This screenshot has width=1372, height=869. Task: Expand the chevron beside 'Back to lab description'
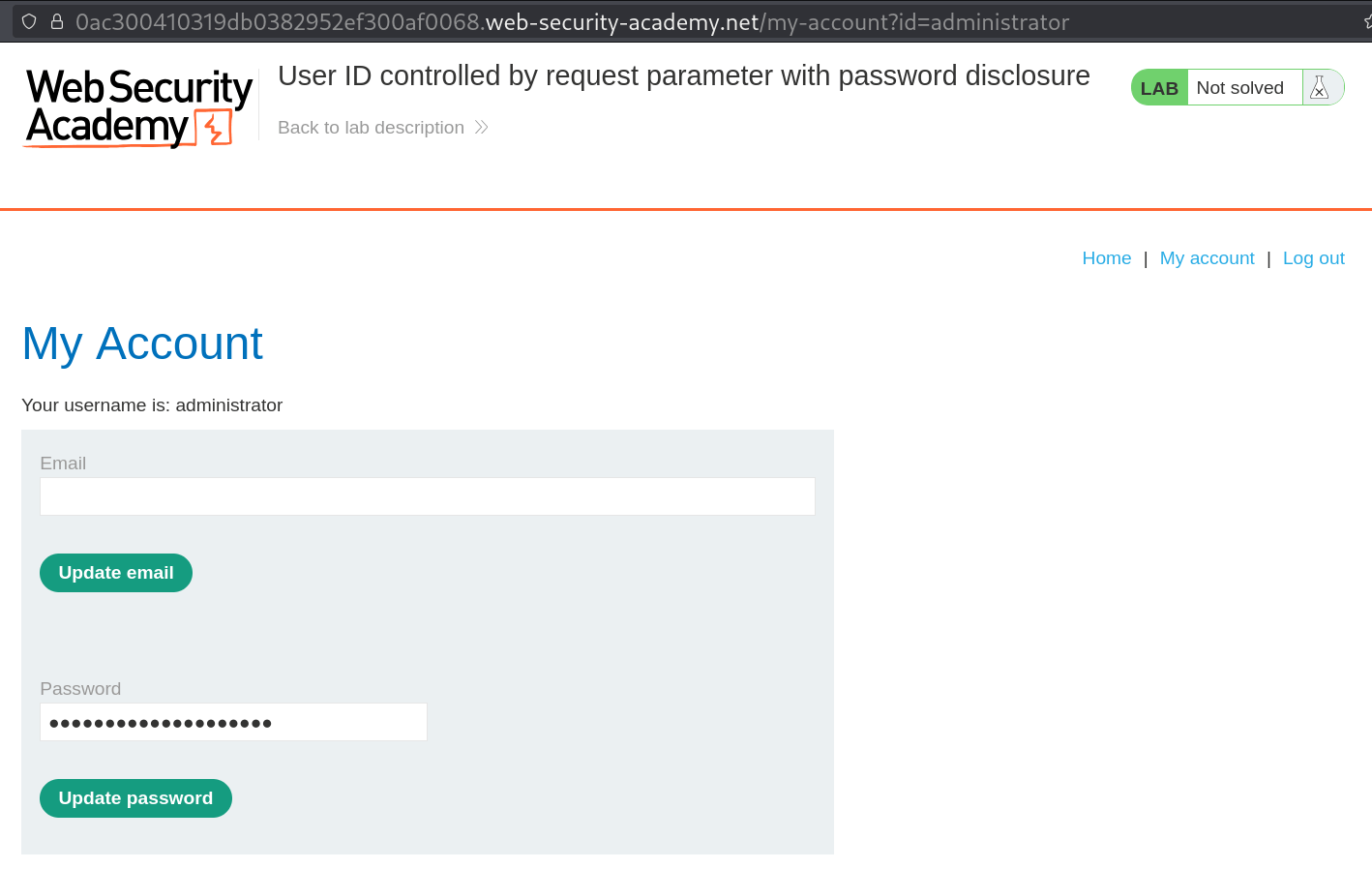tap(481, 127)
